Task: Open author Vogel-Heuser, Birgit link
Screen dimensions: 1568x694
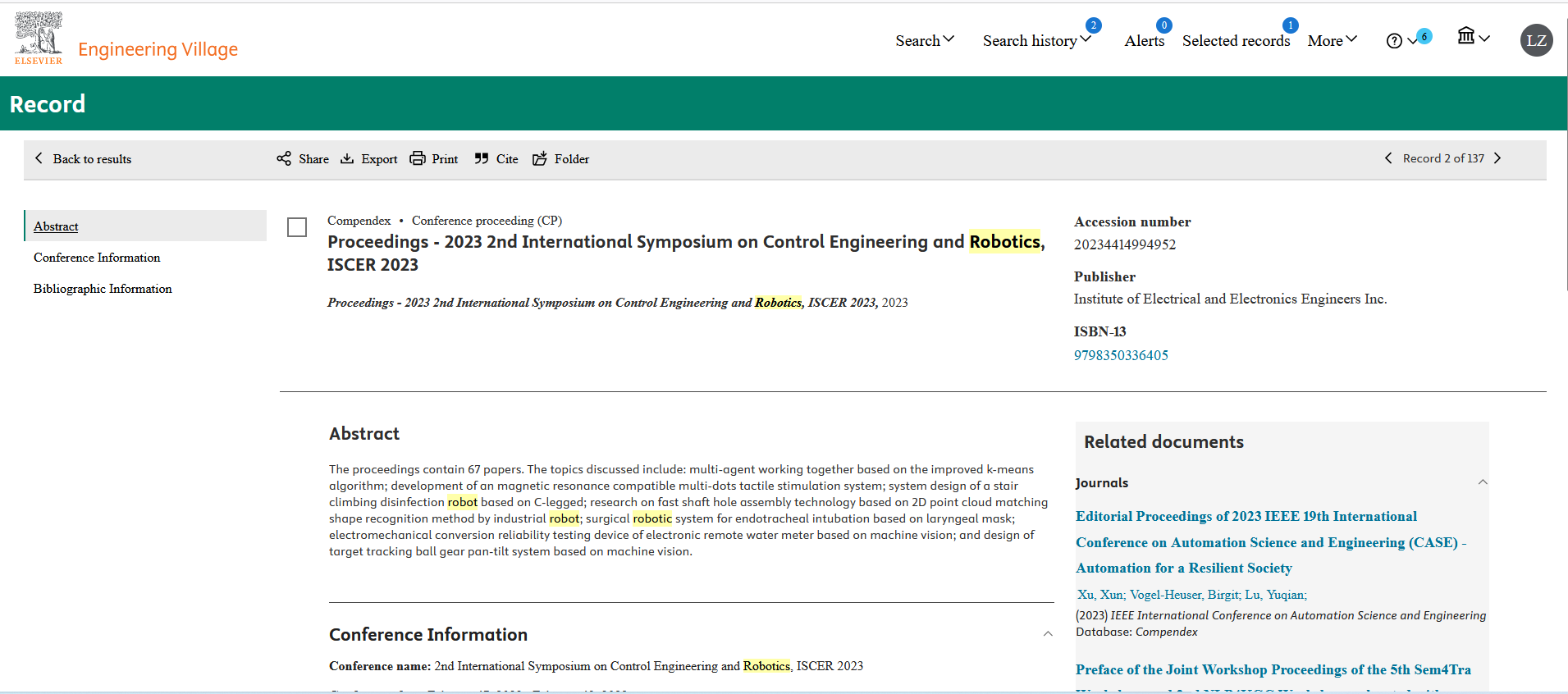Action: coord(1184,595)
